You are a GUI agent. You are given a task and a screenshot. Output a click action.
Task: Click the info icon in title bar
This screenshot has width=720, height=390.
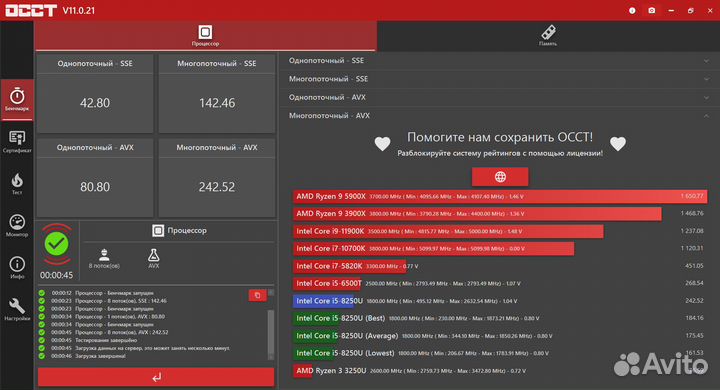pyautogui.click(x=632, y=10)
